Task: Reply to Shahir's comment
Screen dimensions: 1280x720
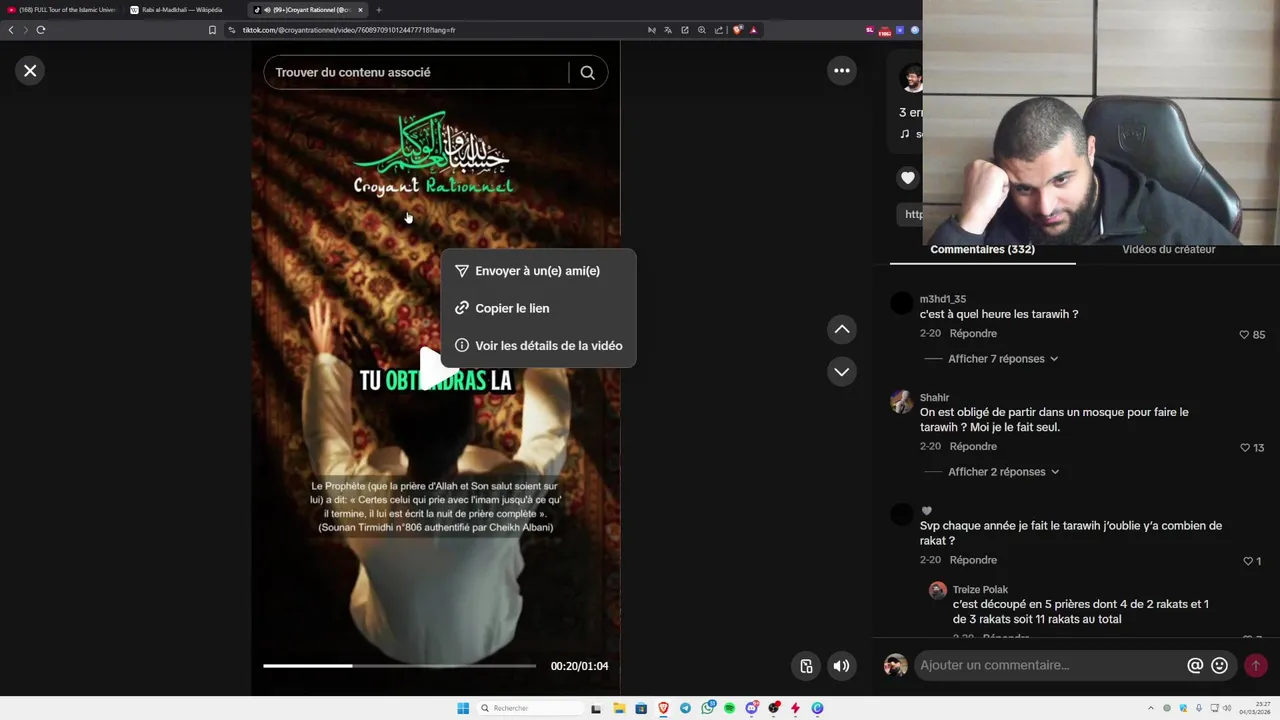Action: tap(973, 447)
